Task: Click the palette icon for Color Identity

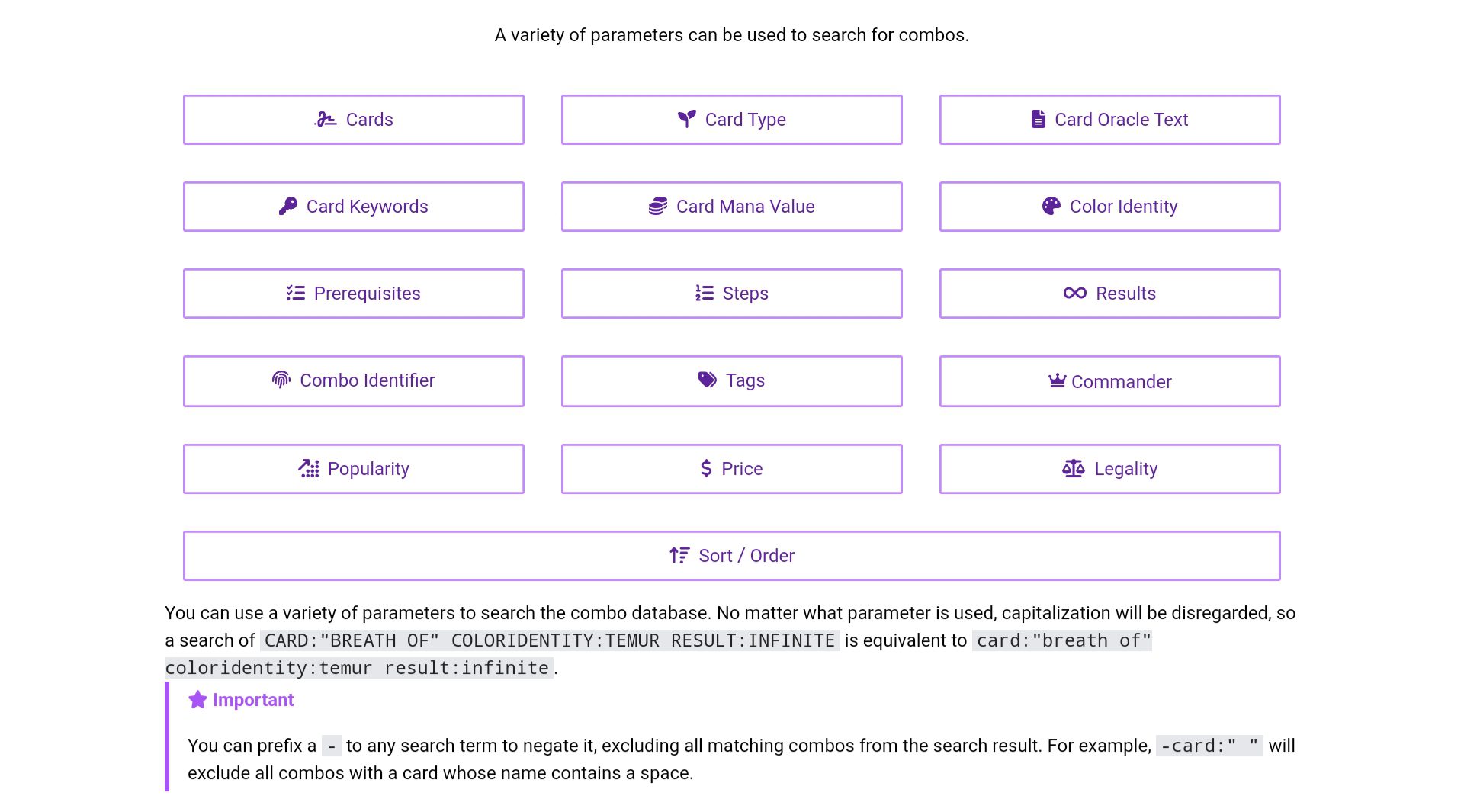Action: 1051,206
